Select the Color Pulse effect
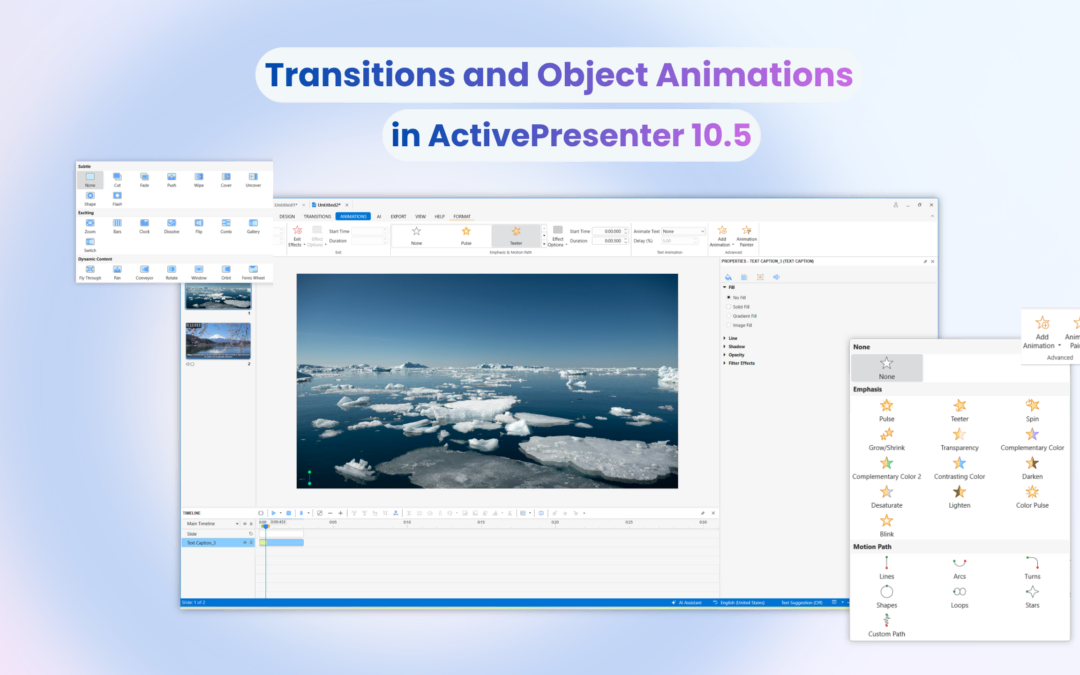 (x=1032, y=497)
